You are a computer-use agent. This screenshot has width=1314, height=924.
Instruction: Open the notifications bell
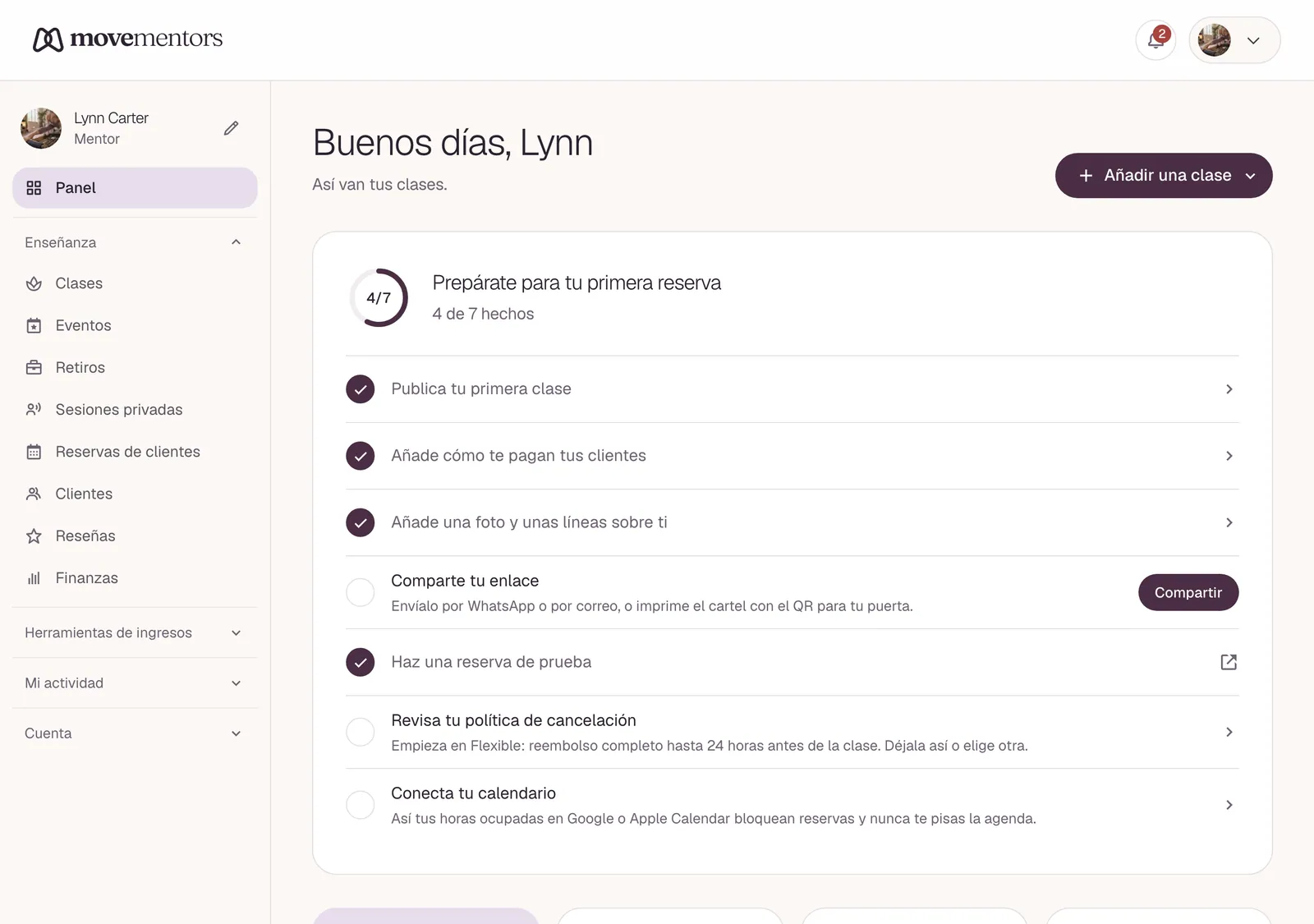click(1155, 40)
